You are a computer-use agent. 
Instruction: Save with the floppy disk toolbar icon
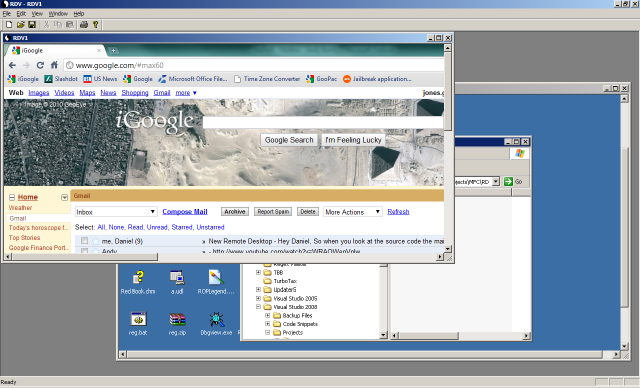[x=32, y=25]
